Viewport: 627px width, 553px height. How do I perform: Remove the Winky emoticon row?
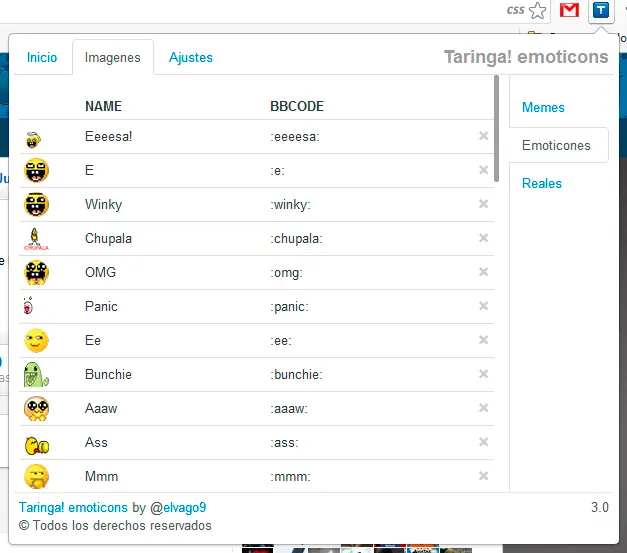tap(483, 204)
